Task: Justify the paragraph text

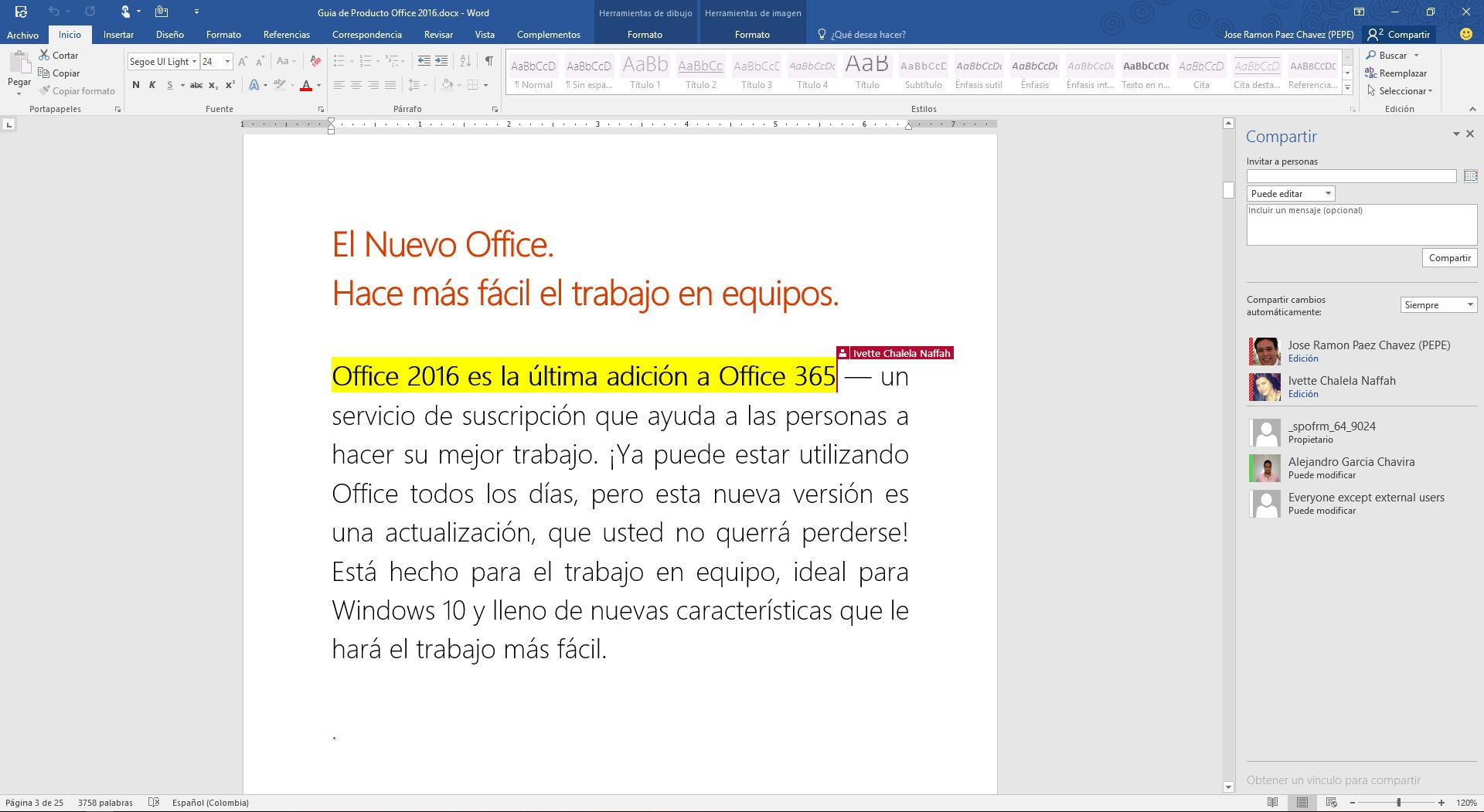Action: pyautogui.click(x=390, y=85)
